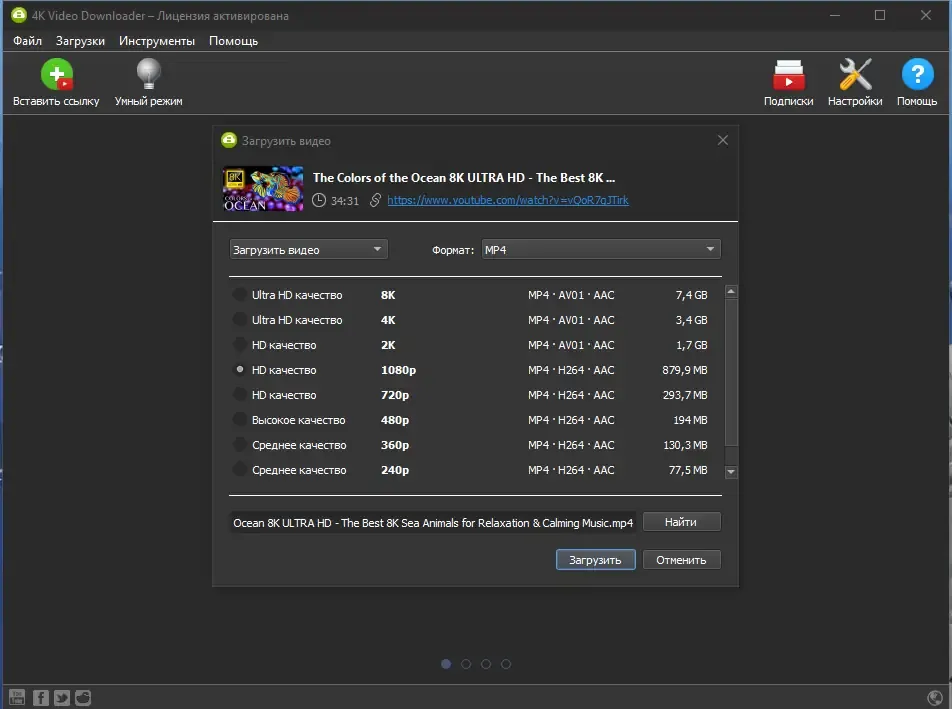Open the Файл menu

click(27, 41)
